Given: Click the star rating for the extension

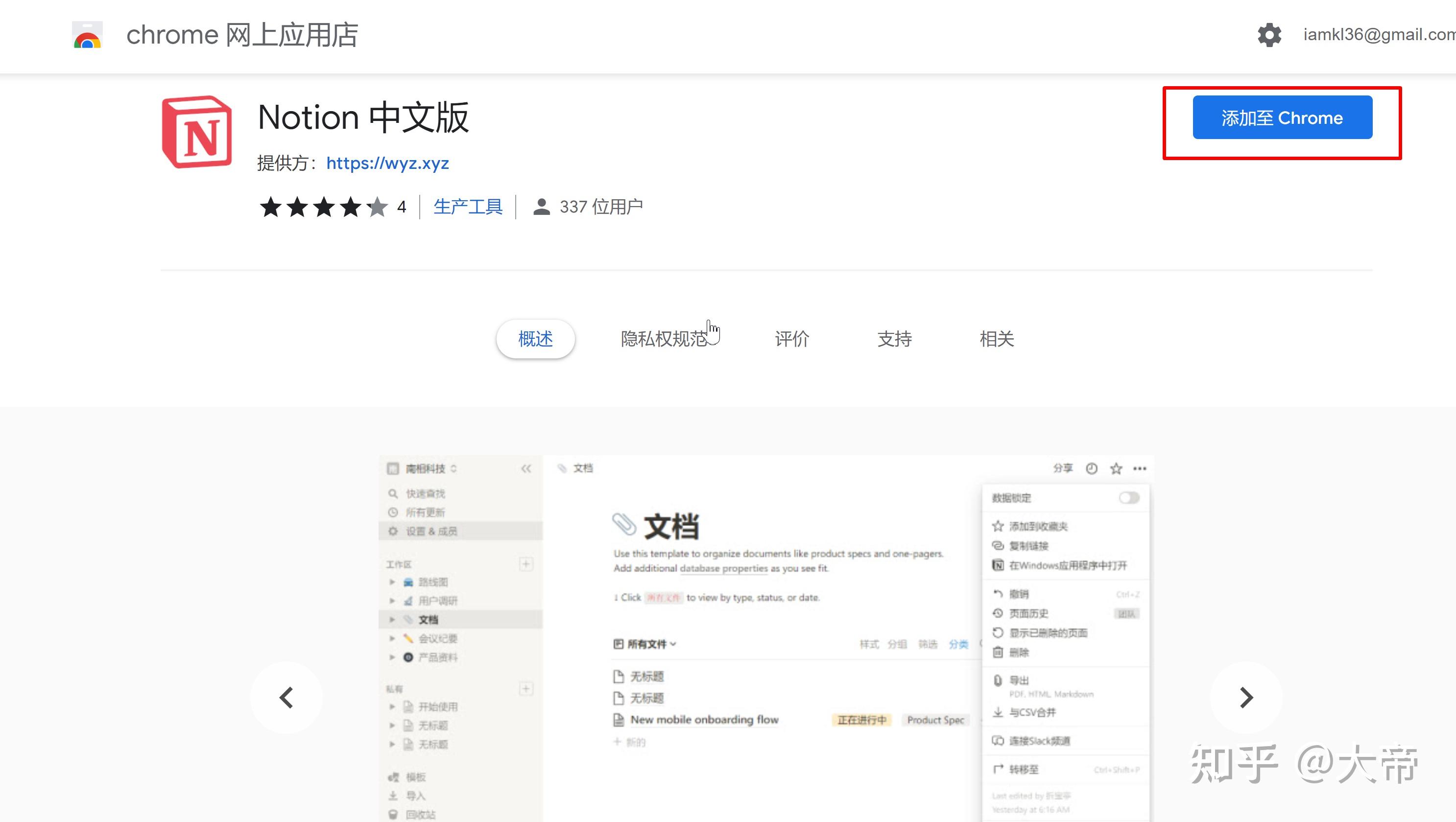Looking at the screenshot, I should (x=324, y=208).
